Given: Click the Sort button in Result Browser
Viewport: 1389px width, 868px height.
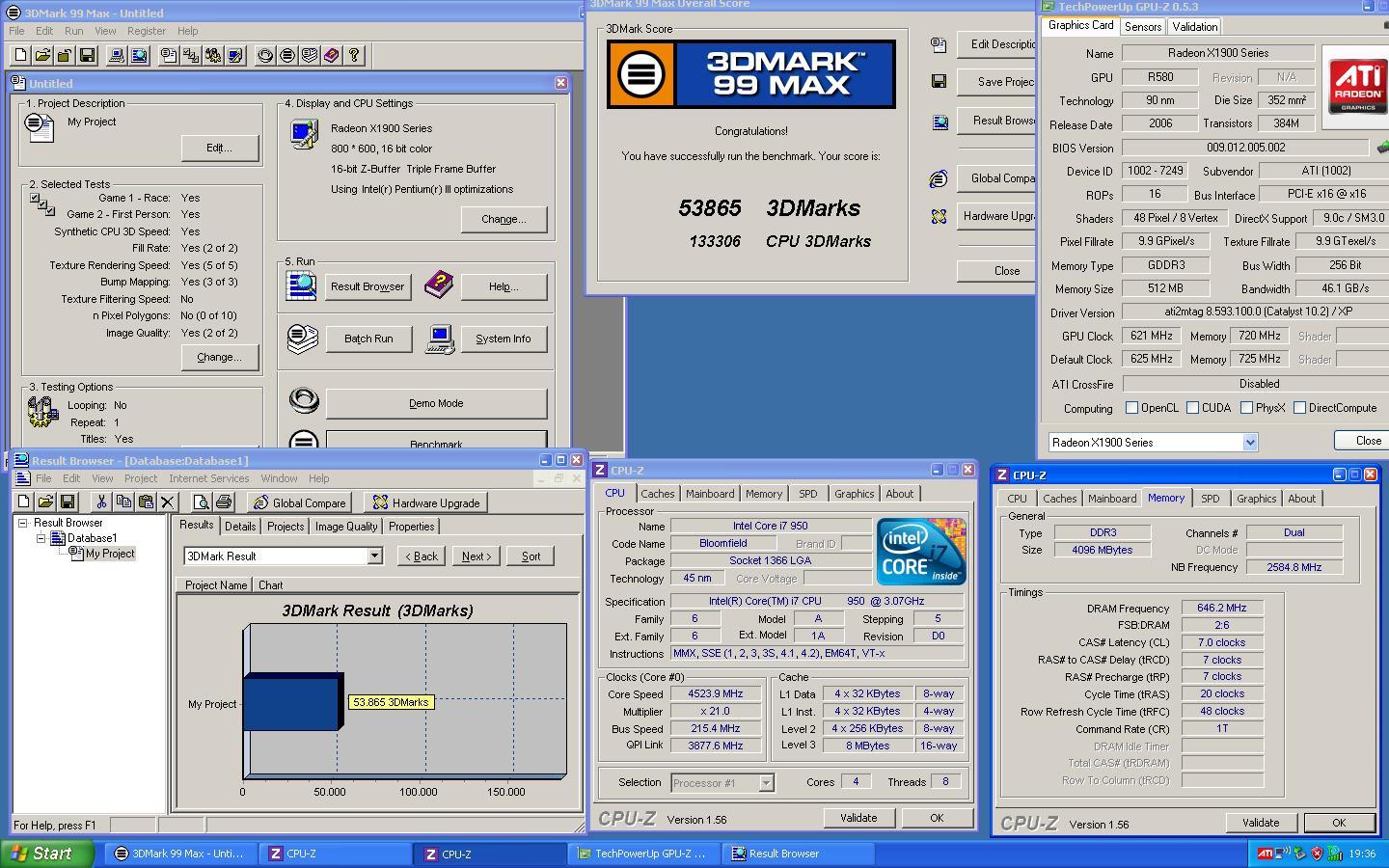Looking at the screenshot, I should [531, 556].
